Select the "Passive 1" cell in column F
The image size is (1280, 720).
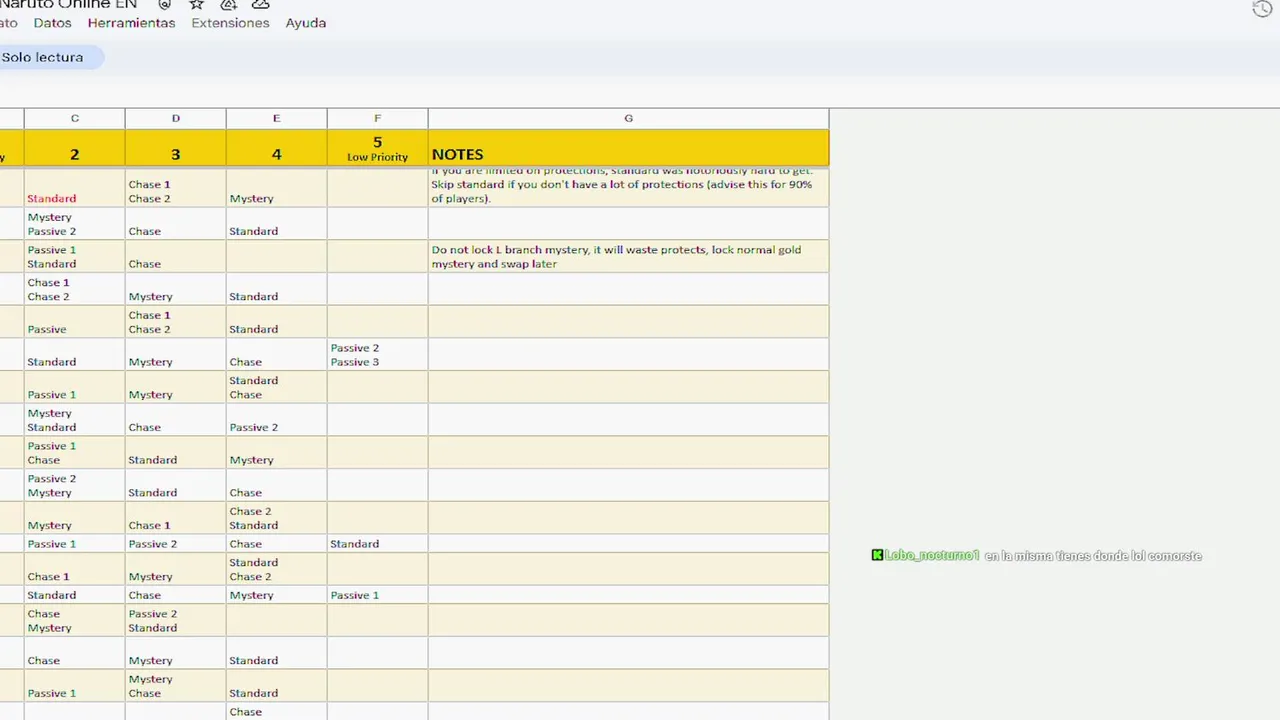click(x=378, y=595)
